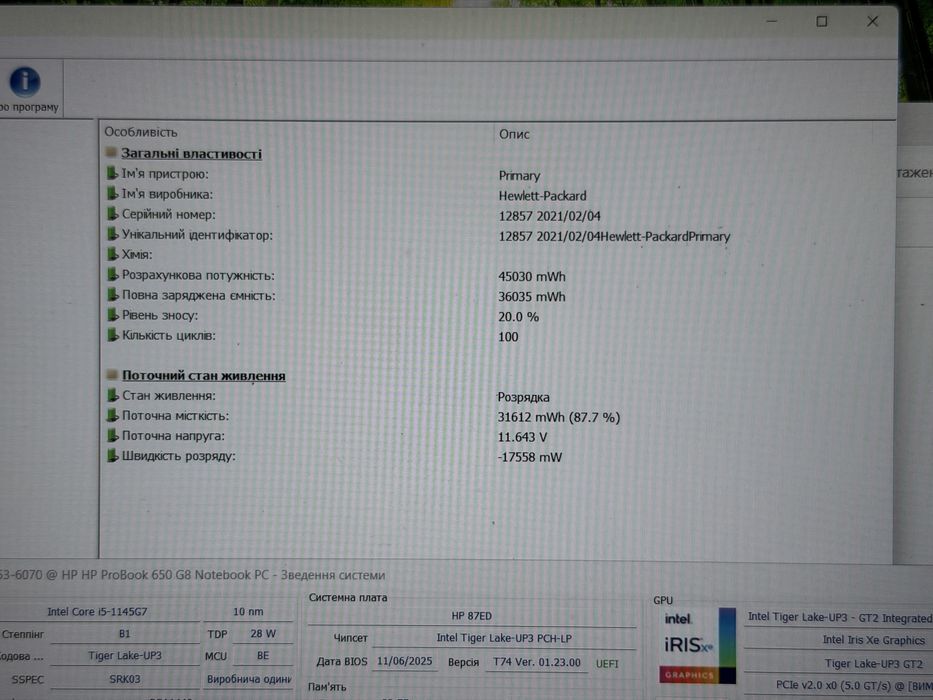
Task: Click battery icon beside Швидкість розряду
Action: point(112,456)
